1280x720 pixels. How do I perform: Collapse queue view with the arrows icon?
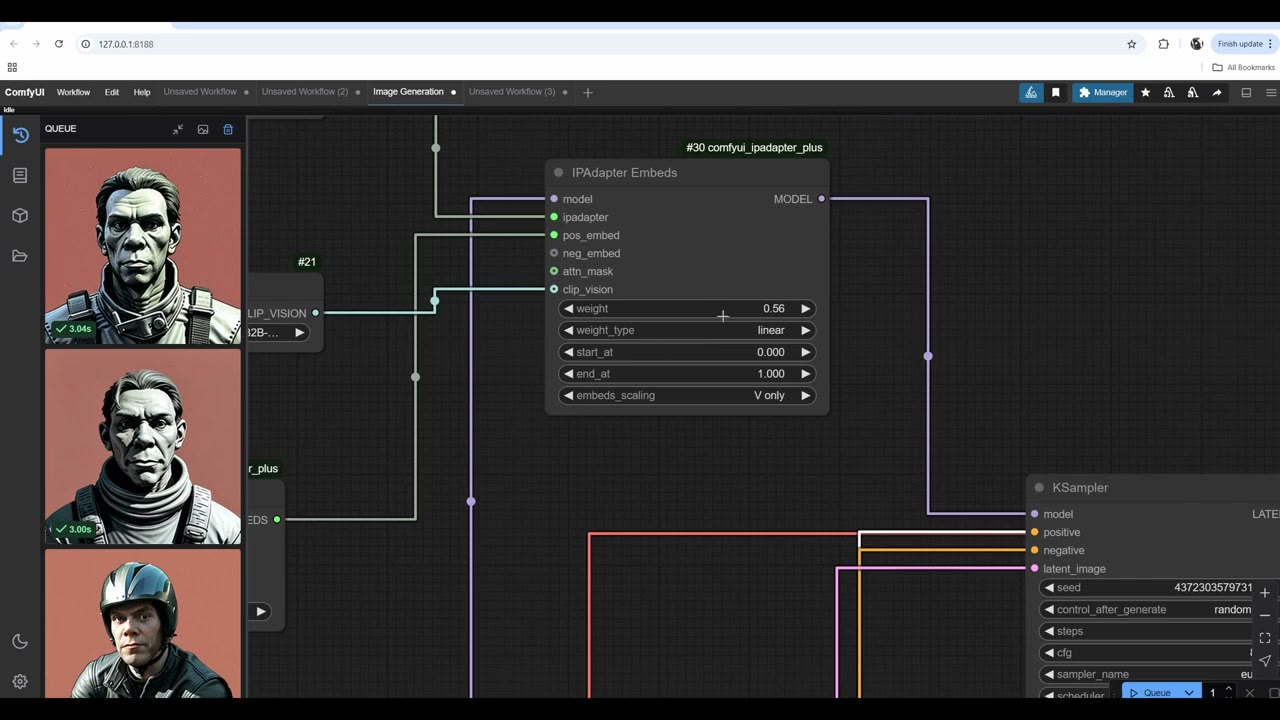pos(178,129)
